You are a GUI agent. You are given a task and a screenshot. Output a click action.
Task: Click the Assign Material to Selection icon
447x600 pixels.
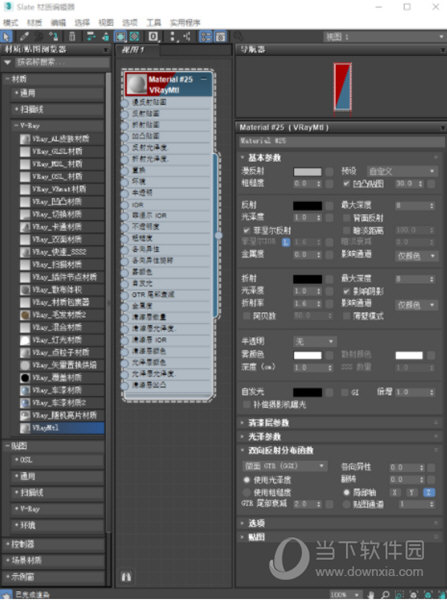[53, 37]
